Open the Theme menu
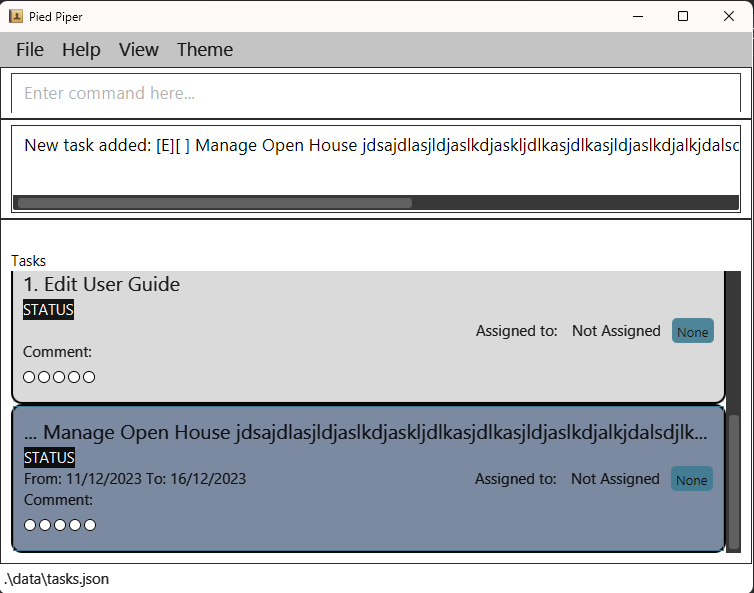754x593 pixels. point(205,50)
